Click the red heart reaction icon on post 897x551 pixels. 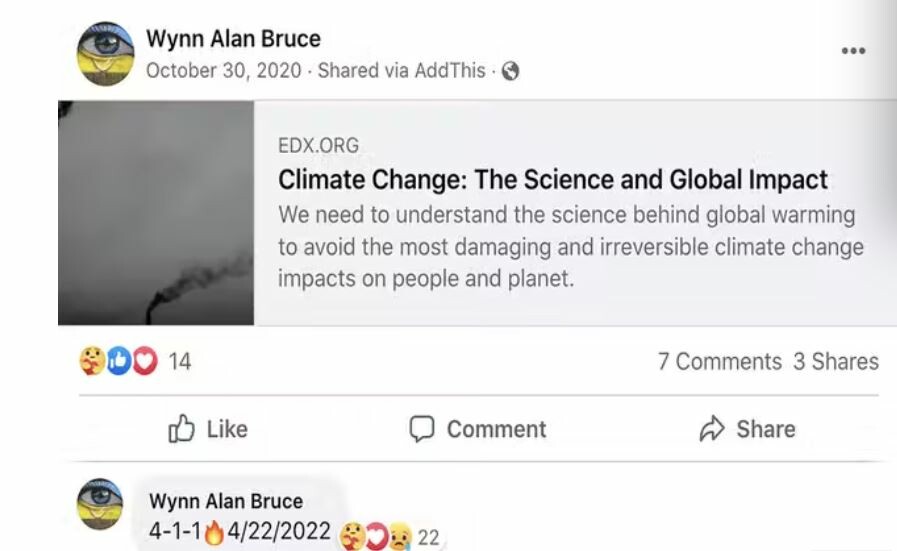(x=145, y=361)
